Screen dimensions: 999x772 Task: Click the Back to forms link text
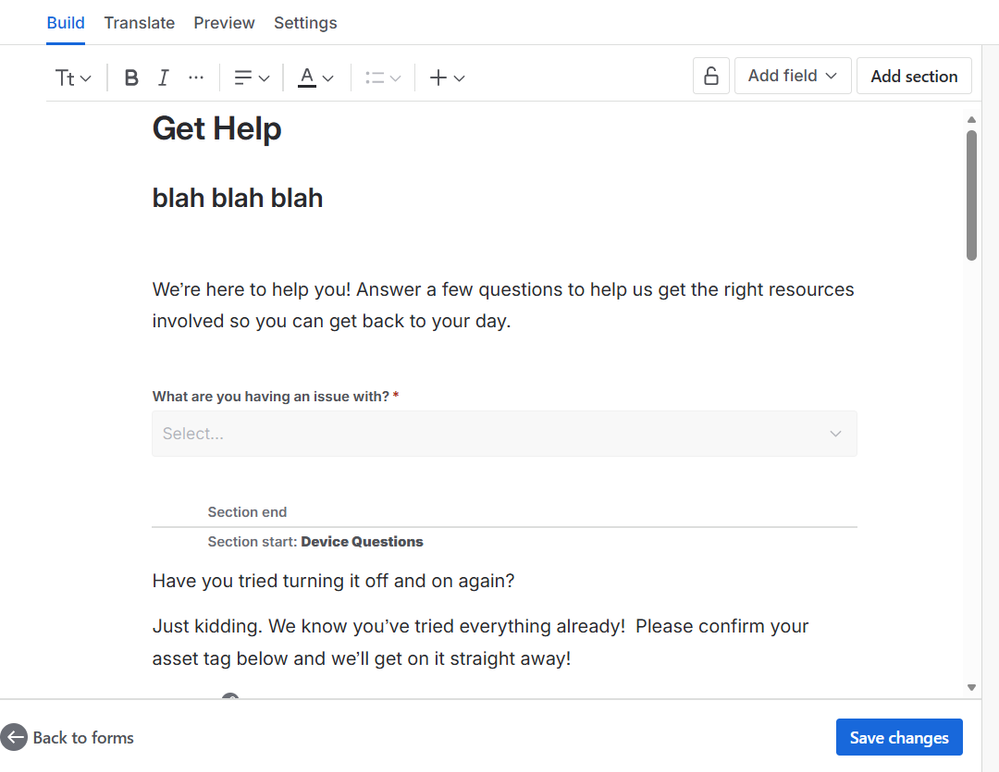83,738
